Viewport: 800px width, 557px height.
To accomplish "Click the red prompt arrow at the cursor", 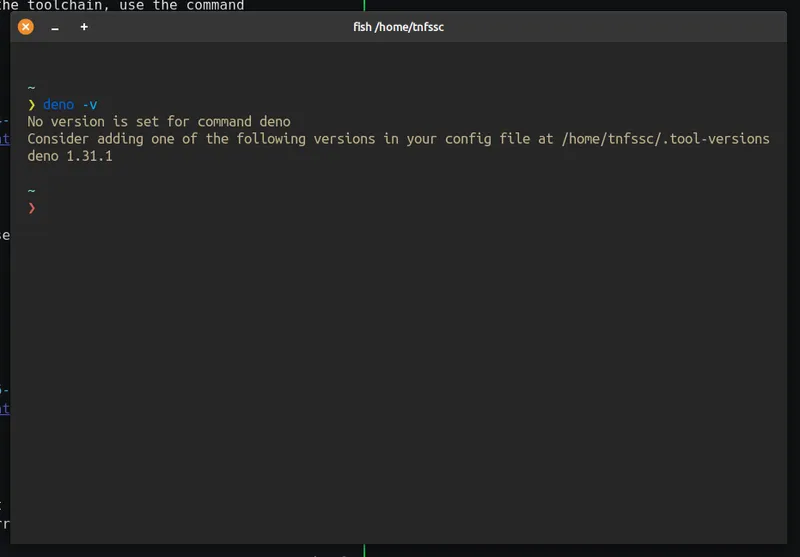I will pos(32,208).
